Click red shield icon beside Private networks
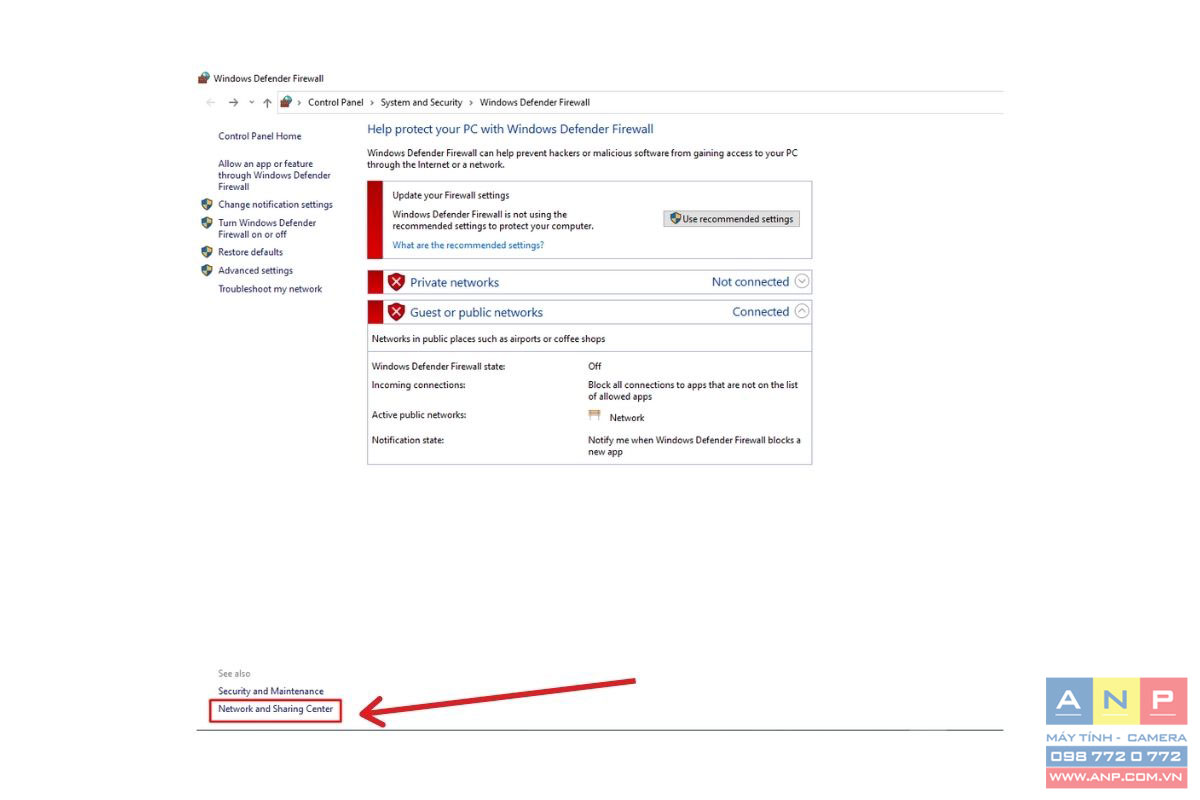The height and width of the screenshot is (800, 1200). [396, 282]
